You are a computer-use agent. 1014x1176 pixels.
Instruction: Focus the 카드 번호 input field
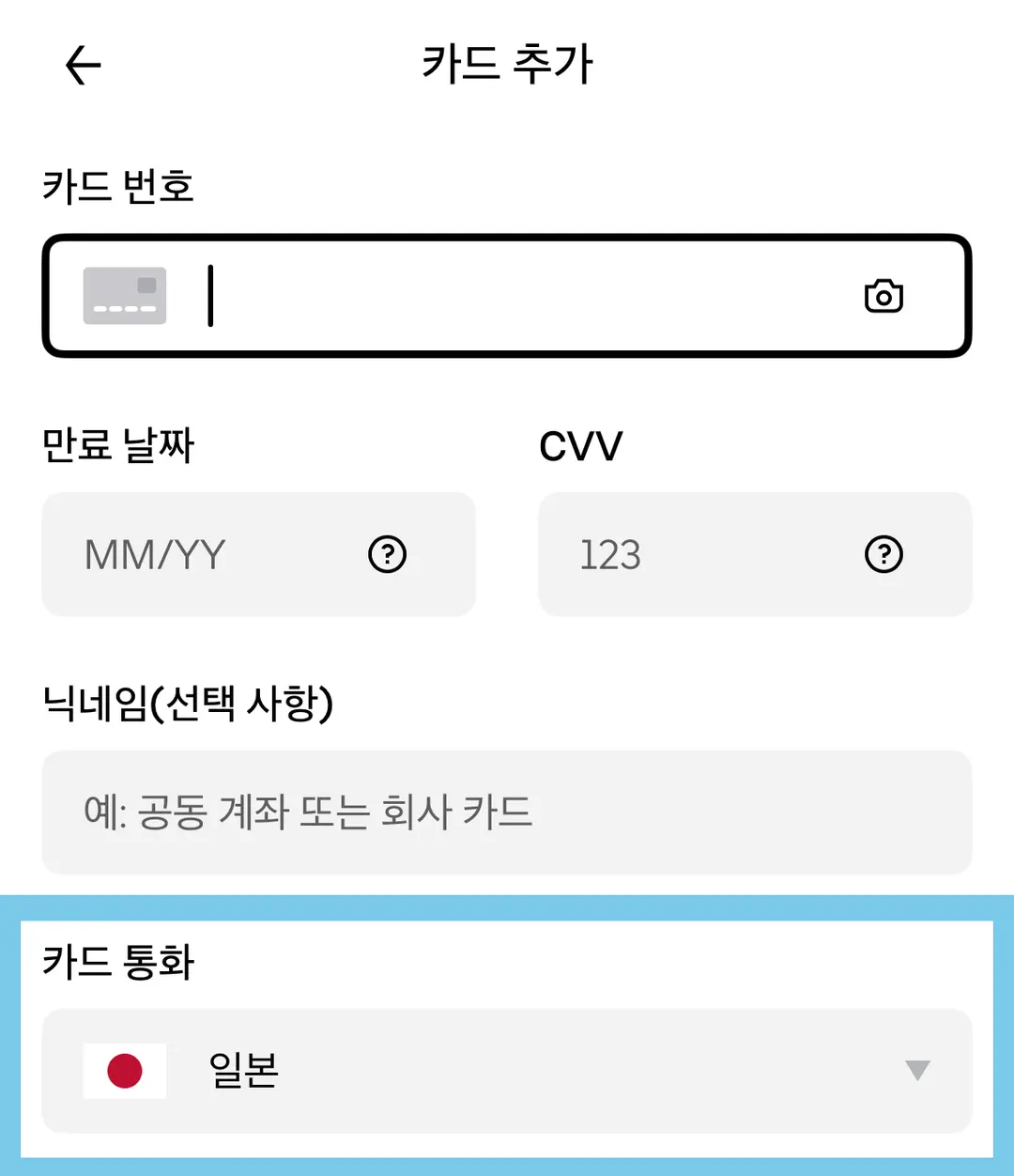coord(507,296)
